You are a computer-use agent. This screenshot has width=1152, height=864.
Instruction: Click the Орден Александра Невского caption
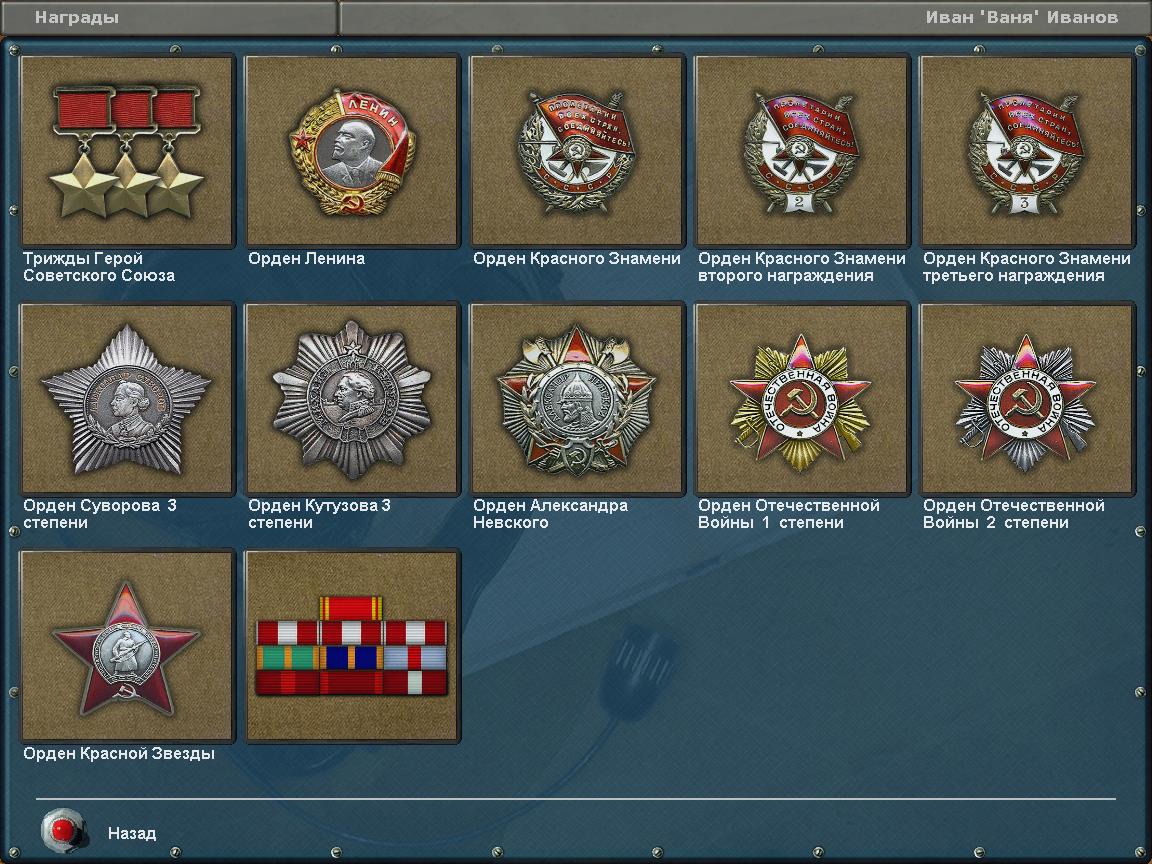[550, 514]
